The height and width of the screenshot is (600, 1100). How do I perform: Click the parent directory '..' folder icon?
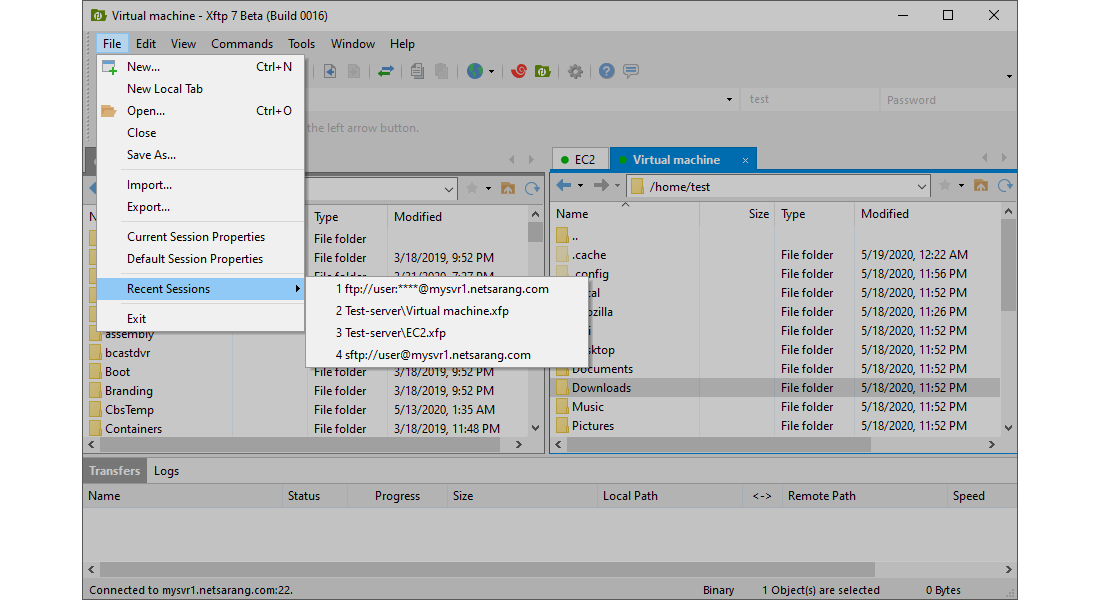[x=562, y=236]
